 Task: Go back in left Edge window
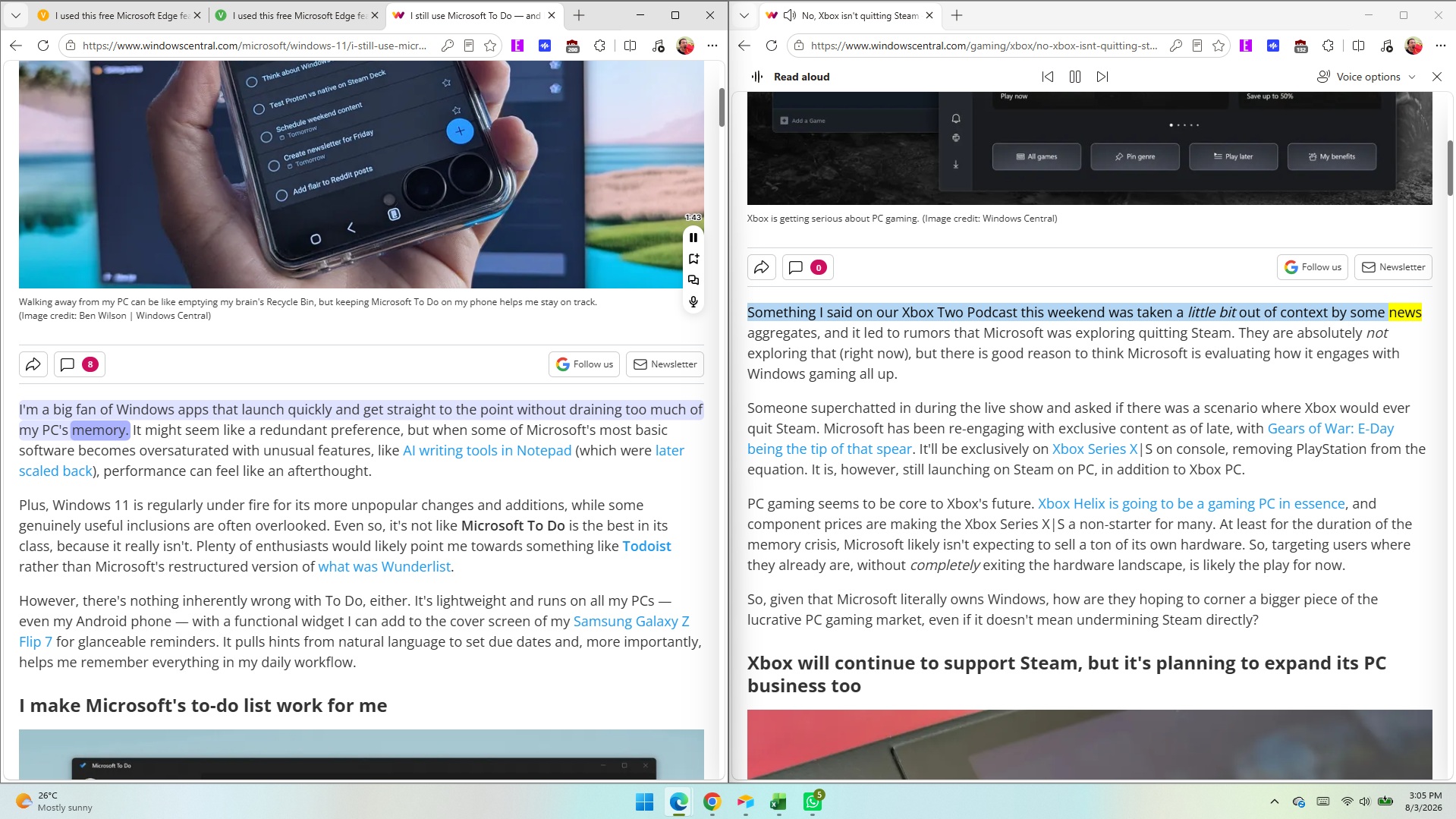click(16, 46)
